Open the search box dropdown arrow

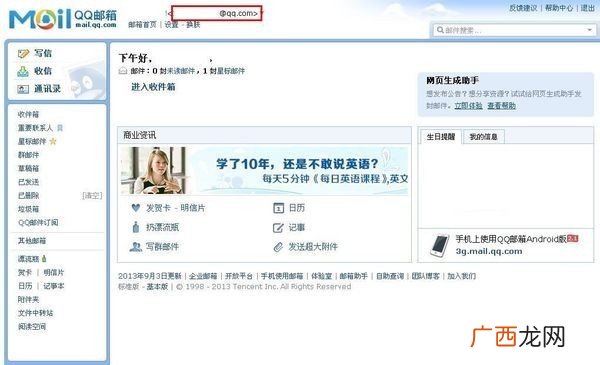pyautogui.click(x=589, y=30)
